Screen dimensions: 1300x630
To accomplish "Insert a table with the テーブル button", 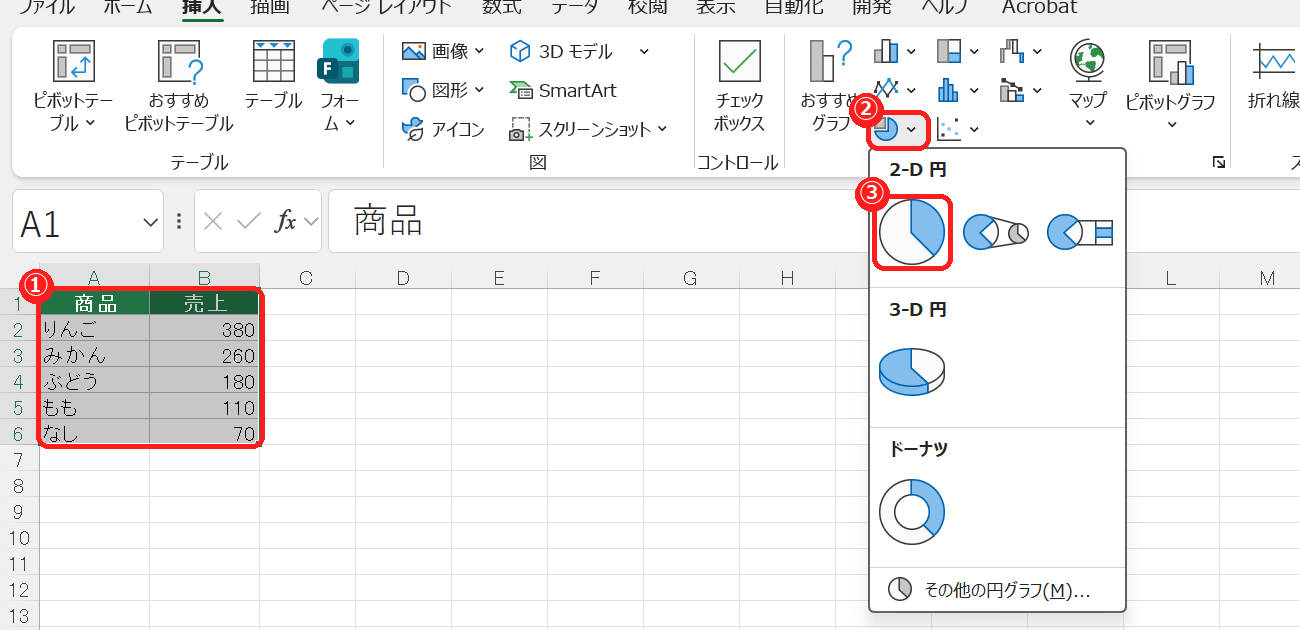I will coord(273,76).
